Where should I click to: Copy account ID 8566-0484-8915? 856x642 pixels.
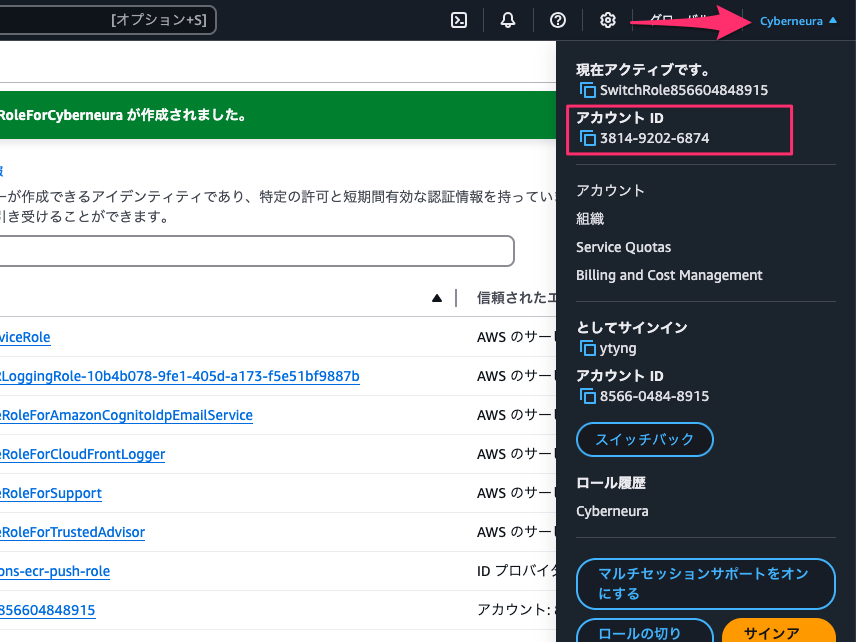587,396
